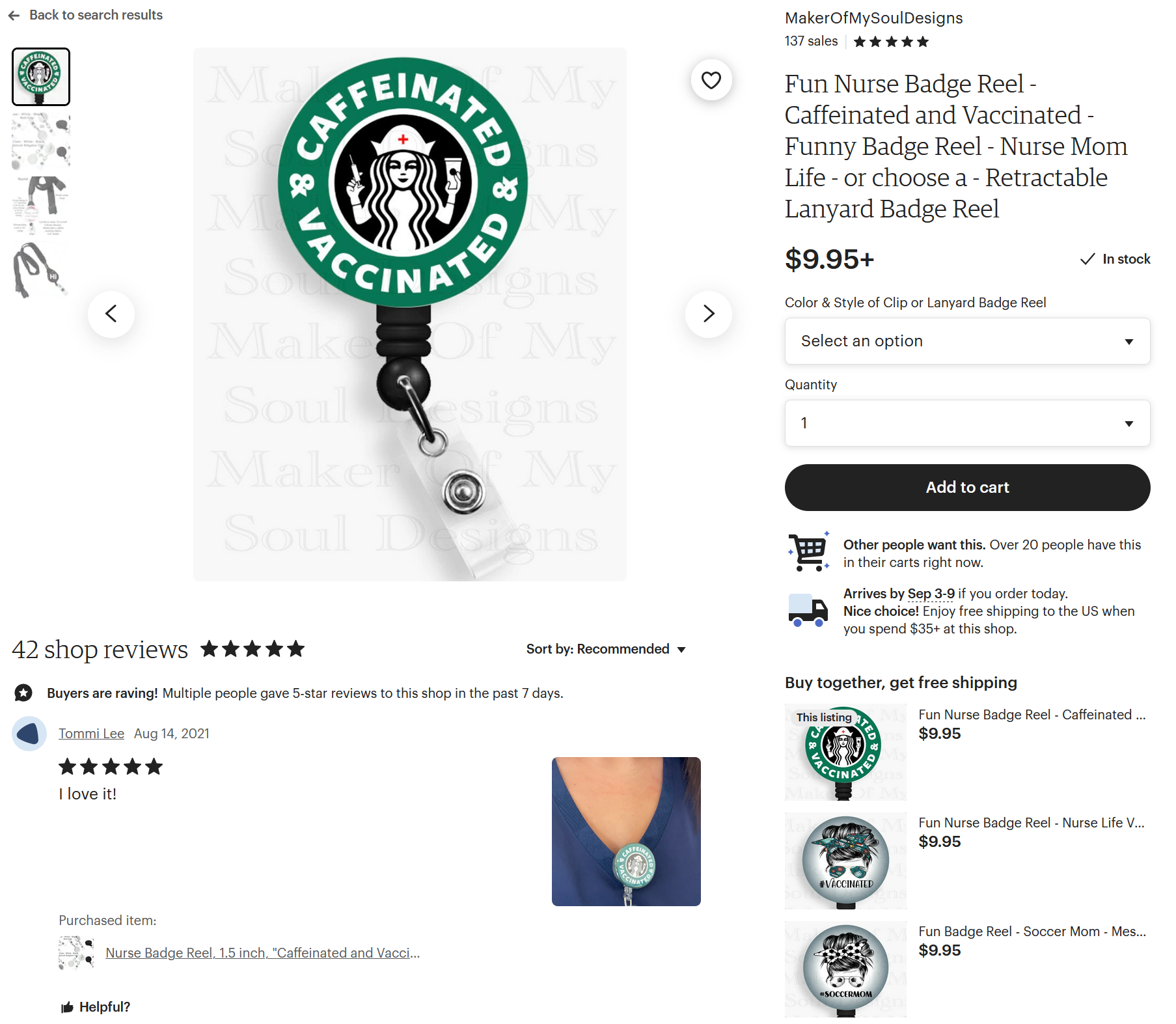Open the Soccer Mom badge reel listing
1176x1024 pixels.
point(1032,932)
